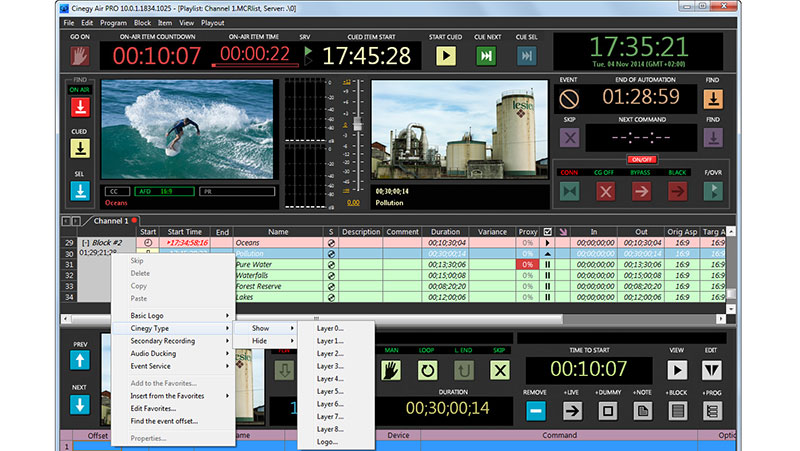Select the Channel 1 tab
The image size is (800, 451).
[111, 221]
